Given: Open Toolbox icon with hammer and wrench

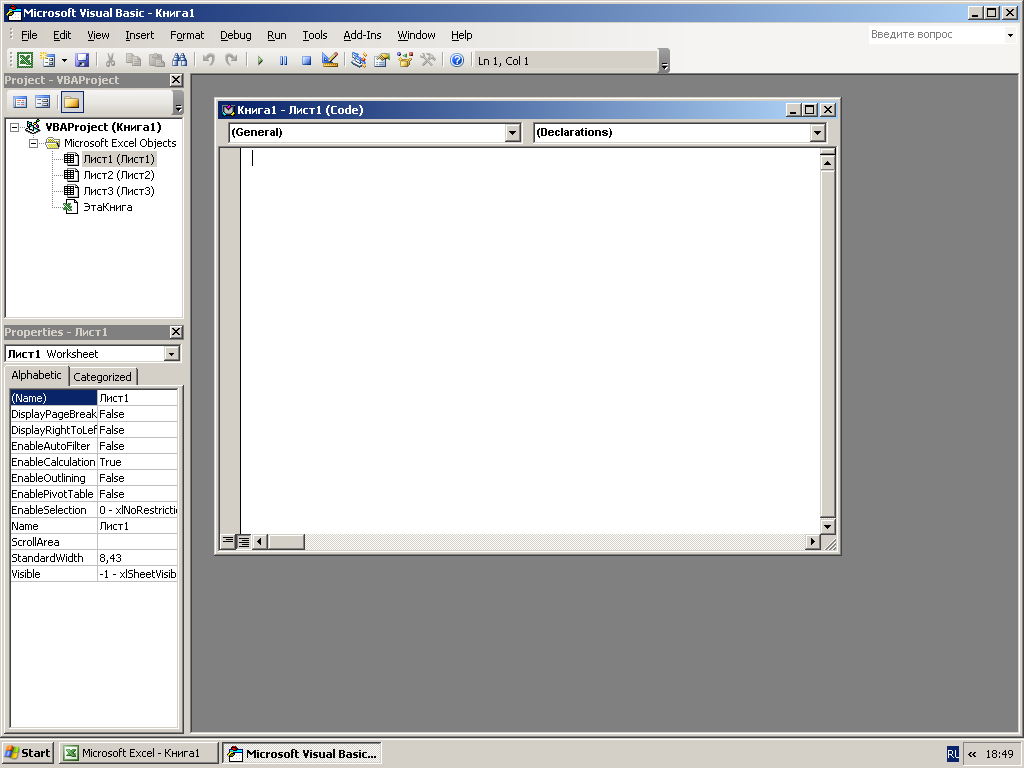Looking at the screenshot, I should pyautogui.click(x=428, y=60).
